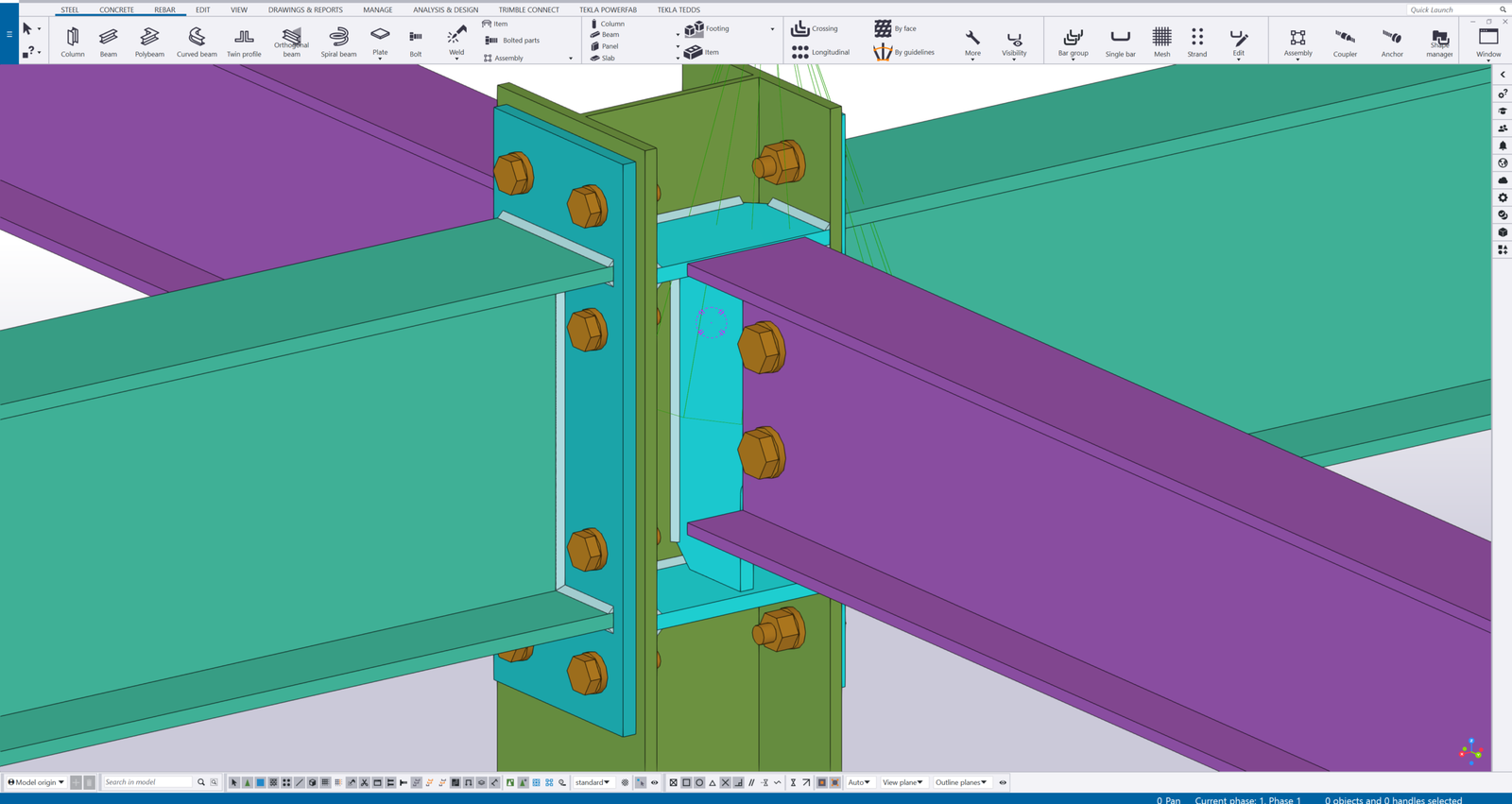Switch to DRAWINGS & REPORTS tab
Screen dimensions: 1512x804
(x=305, y=9)
